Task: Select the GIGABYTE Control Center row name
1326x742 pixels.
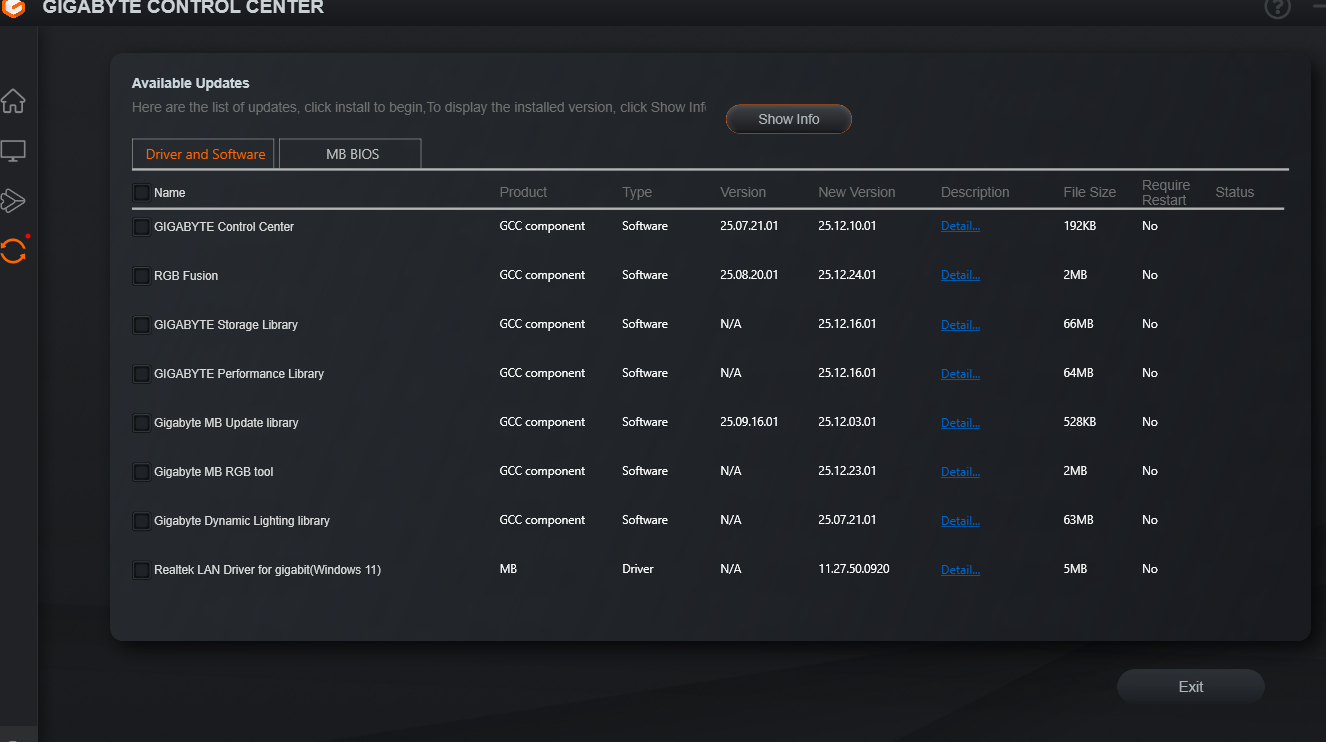Action: [224, 227]
